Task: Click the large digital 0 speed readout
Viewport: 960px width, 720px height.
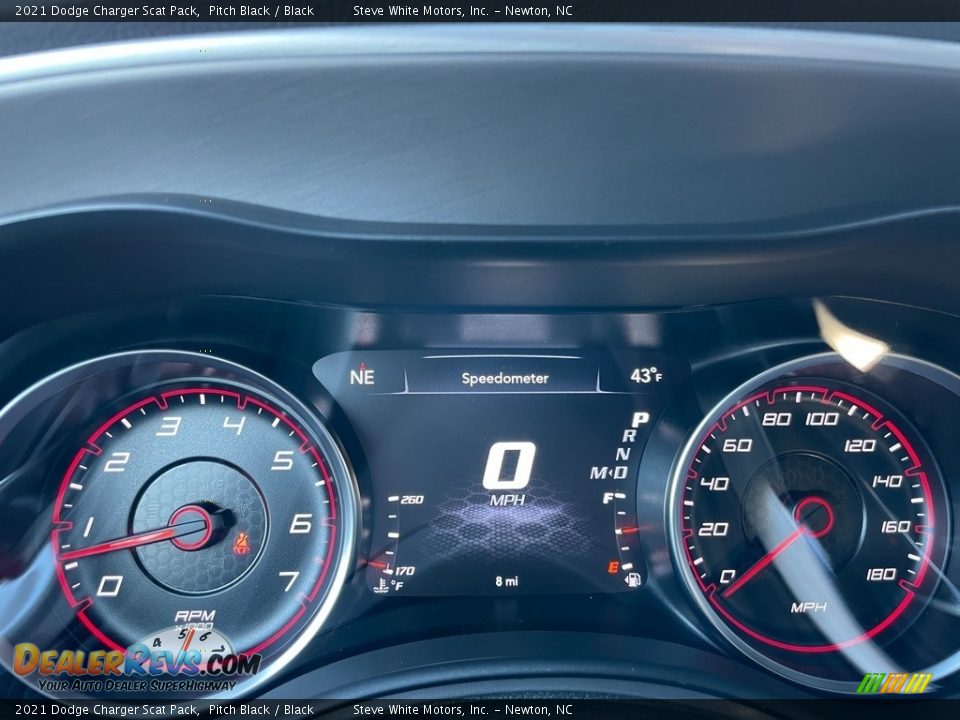Action: (x=509, y=465)
